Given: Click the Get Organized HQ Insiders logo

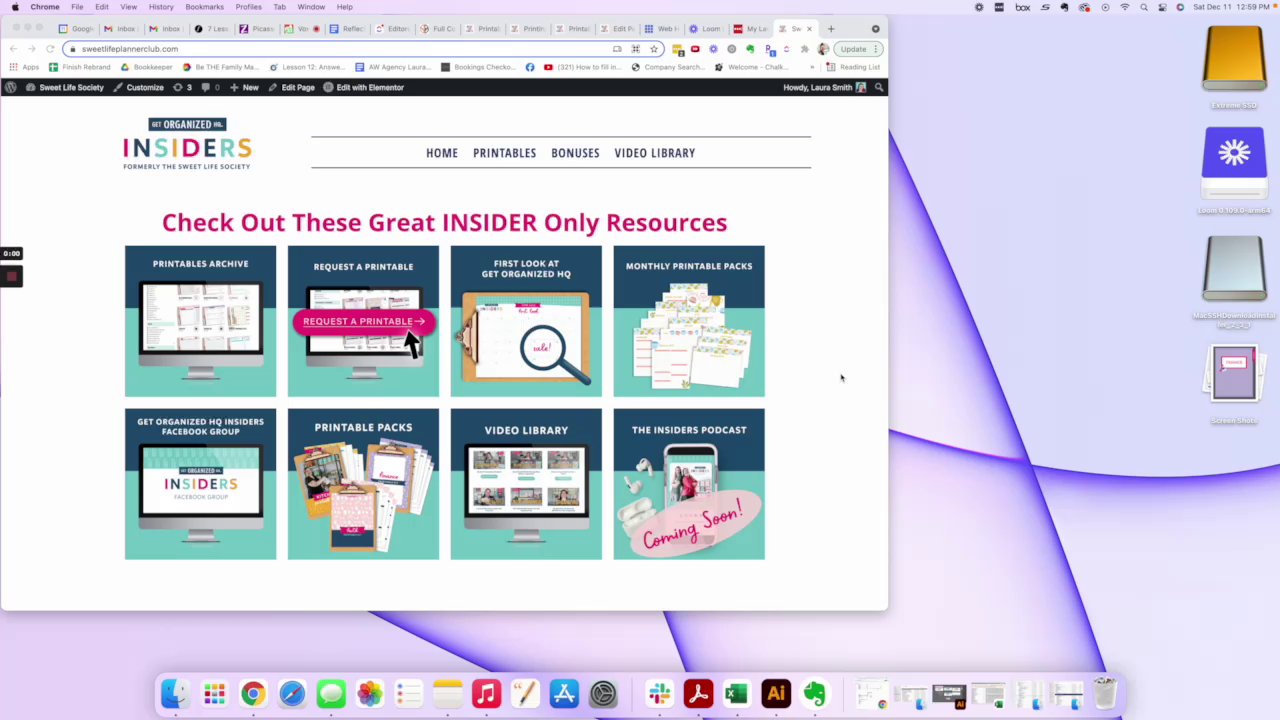Looking at the screenshot, I should coord(187,144).
